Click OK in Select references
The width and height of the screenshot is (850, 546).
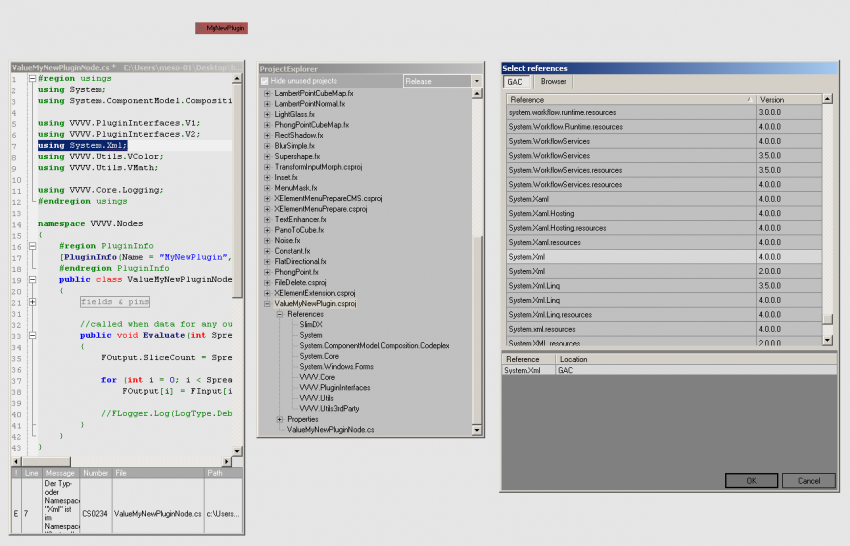751,480
